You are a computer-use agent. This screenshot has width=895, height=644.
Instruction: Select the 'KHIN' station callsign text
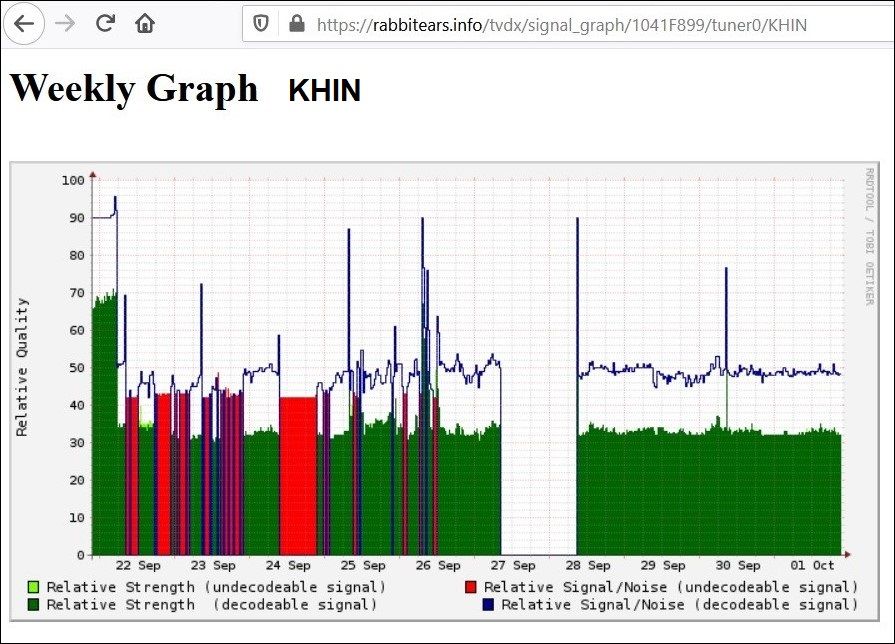[x=325, y=90]
